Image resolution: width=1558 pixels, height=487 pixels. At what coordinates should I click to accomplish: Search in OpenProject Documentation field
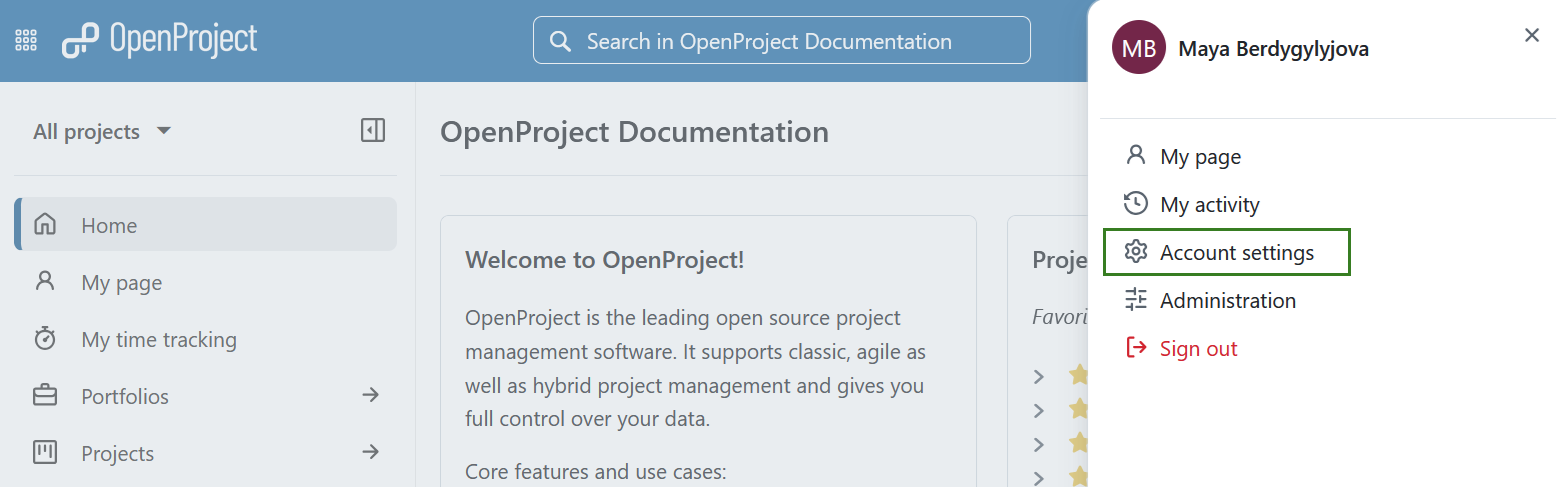tap(782, 40)
